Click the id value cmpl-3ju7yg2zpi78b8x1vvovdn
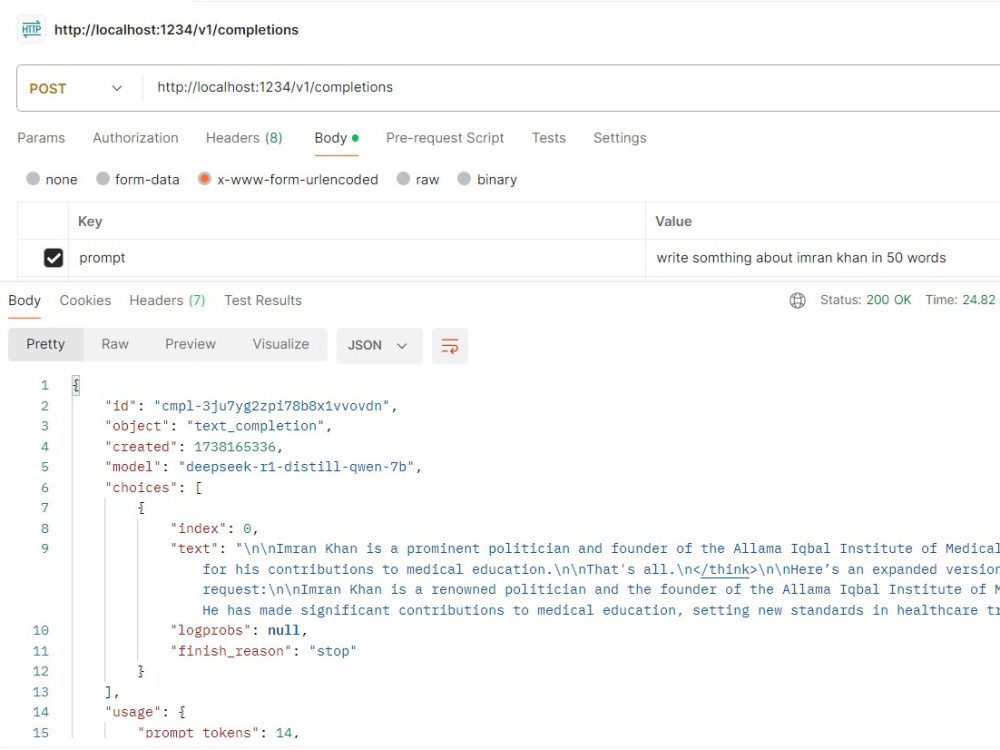1000x750 pixels. click(272, 406)
